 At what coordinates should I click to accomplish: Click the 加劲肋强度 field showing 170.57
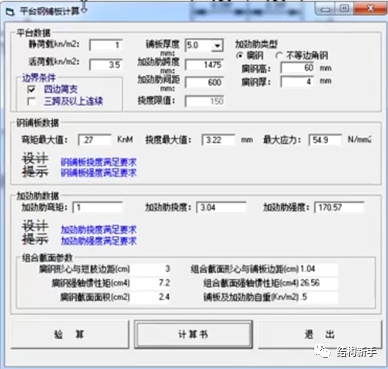[x=339, y=207]
